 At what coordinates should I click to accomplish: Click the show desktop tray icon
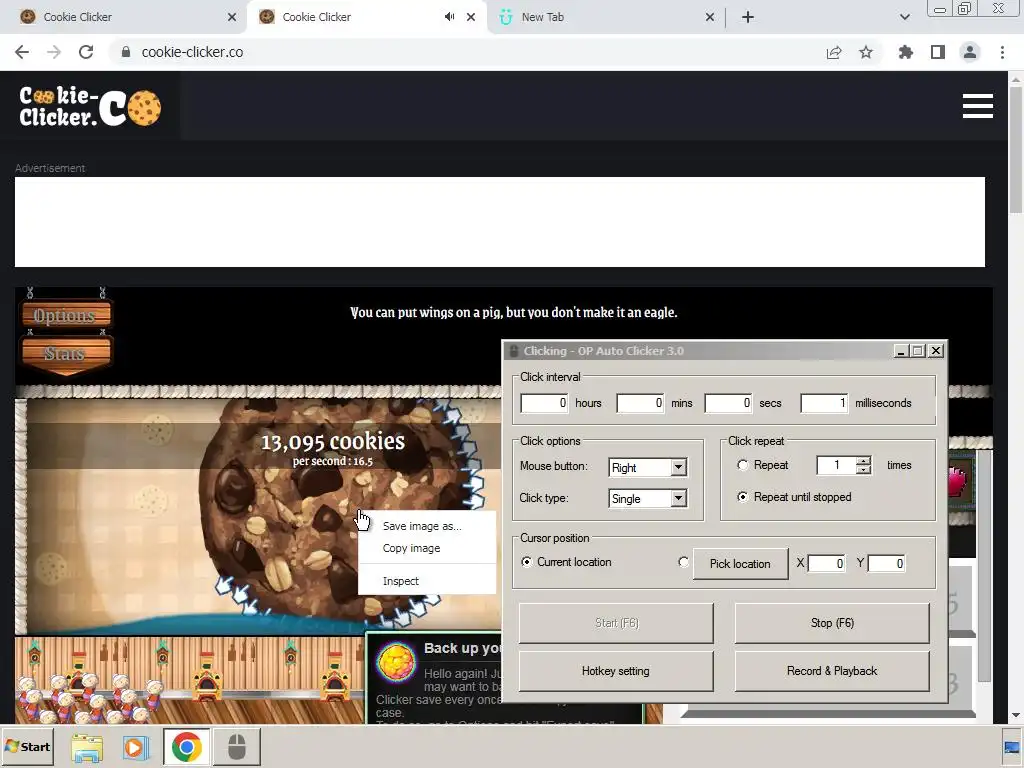[x=1012, y=748]
